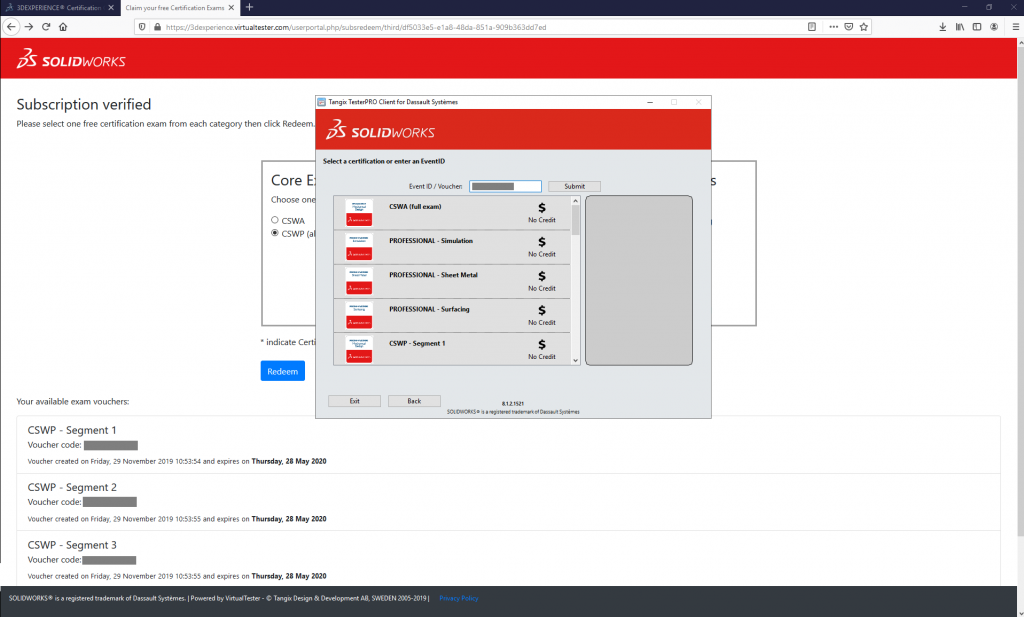This screenshot has width=1024, height=617.
Task: Open the Firefox application menu
Action: [x=1015, y=26]
